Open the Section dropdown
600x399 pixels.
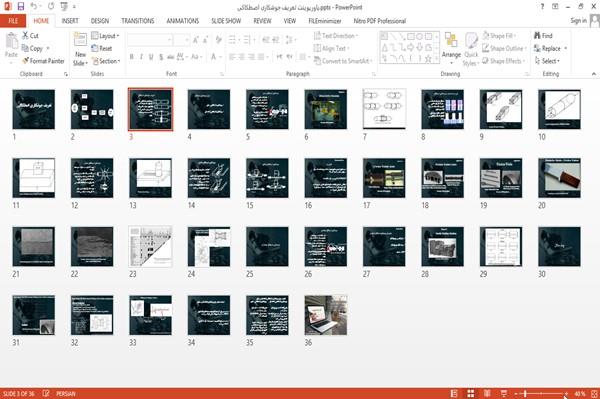pos(106,61)
